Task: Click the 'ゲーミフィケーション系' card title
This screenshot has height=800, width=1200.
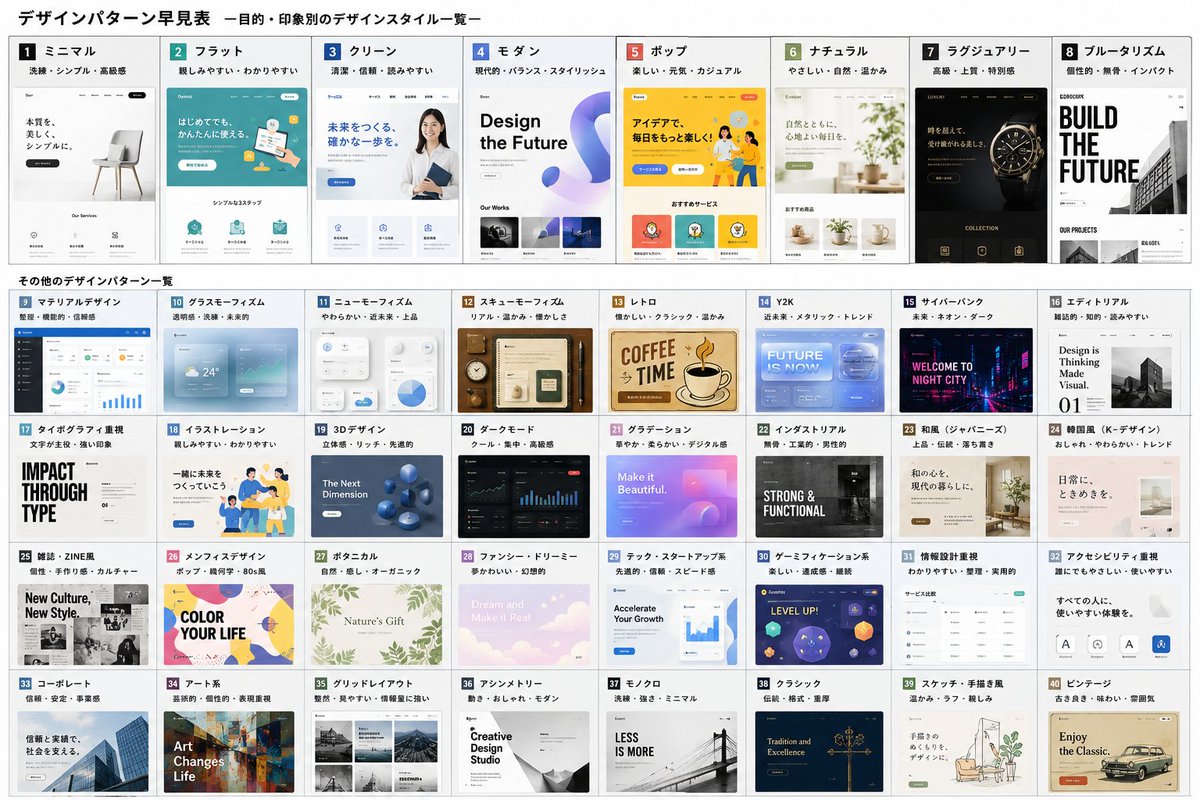Action: (821, 556)
